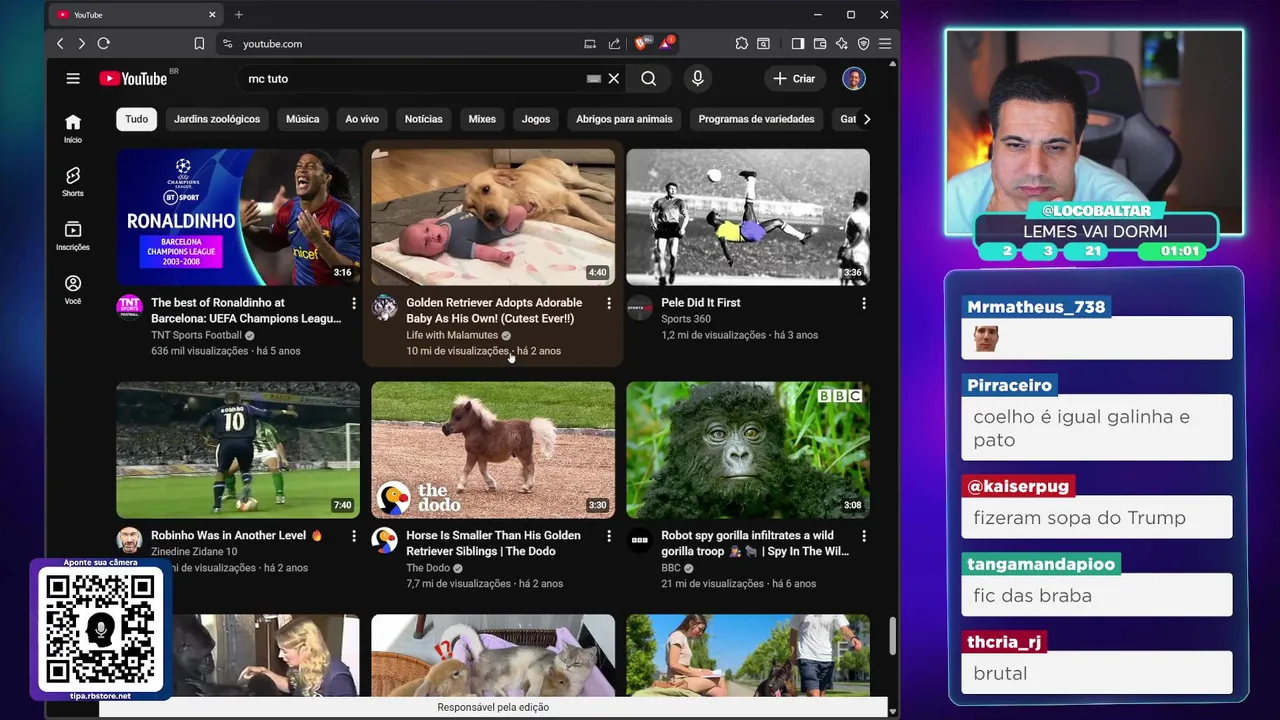Select the Tudo filter chip
This screenshot has width=1280, height=720.
(x=137, y=119)
